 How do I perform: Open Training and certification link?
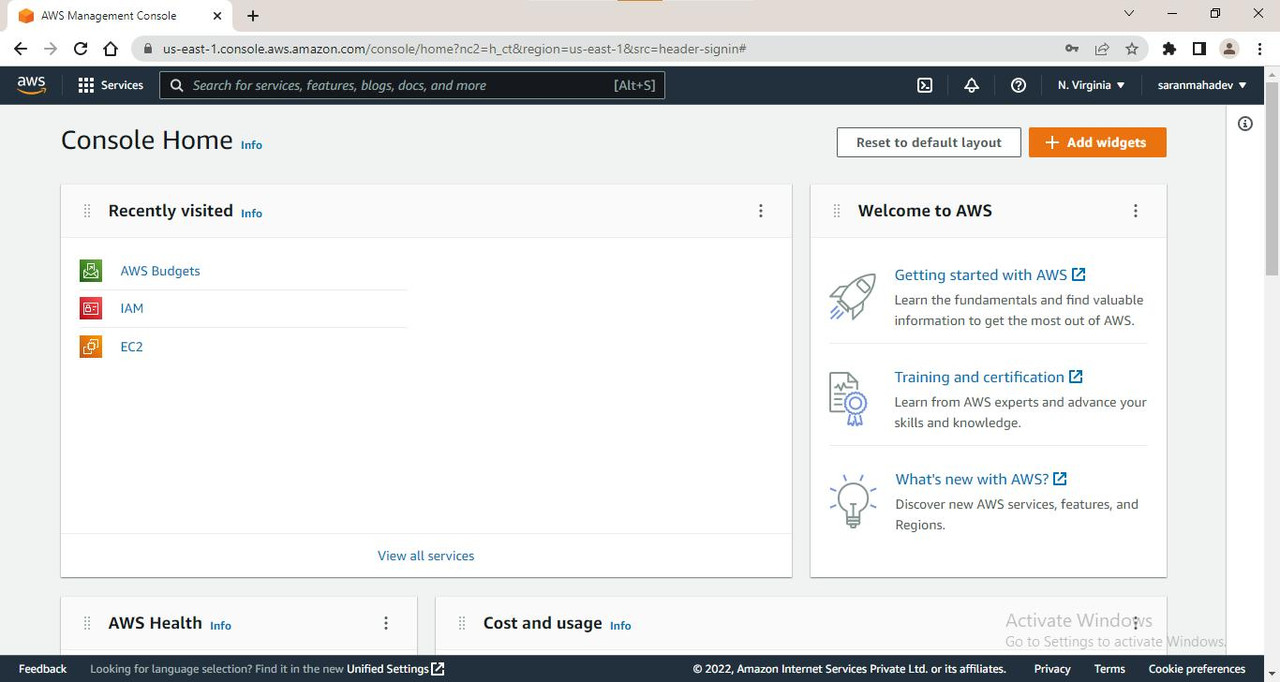coord(988,377)
